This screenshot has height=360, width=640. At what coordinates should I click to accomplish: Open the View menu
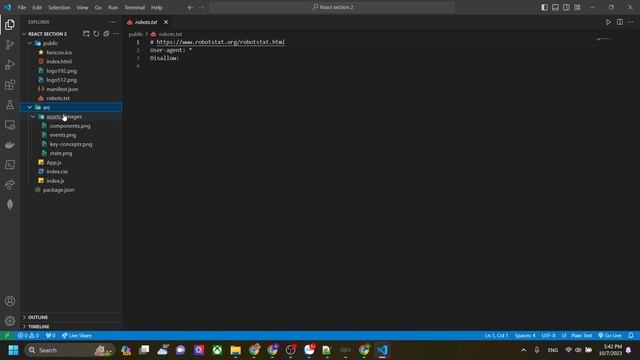[x=82, y=7]
